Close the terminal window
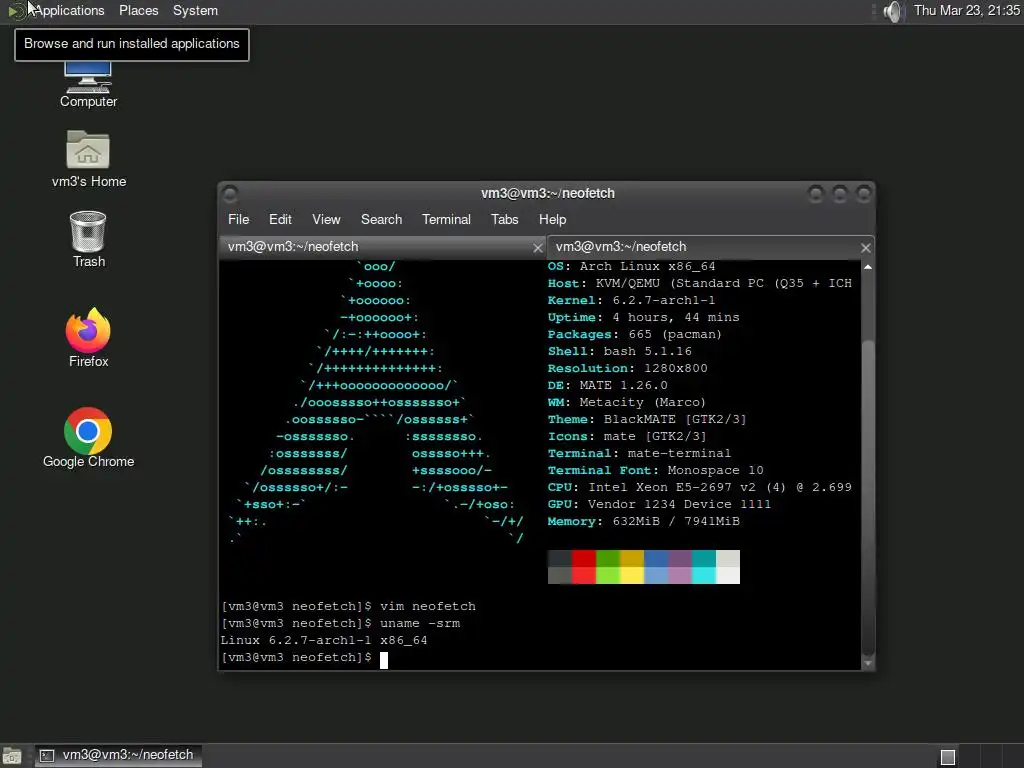This screenshot has height=768, width=1024. (863, 193)
